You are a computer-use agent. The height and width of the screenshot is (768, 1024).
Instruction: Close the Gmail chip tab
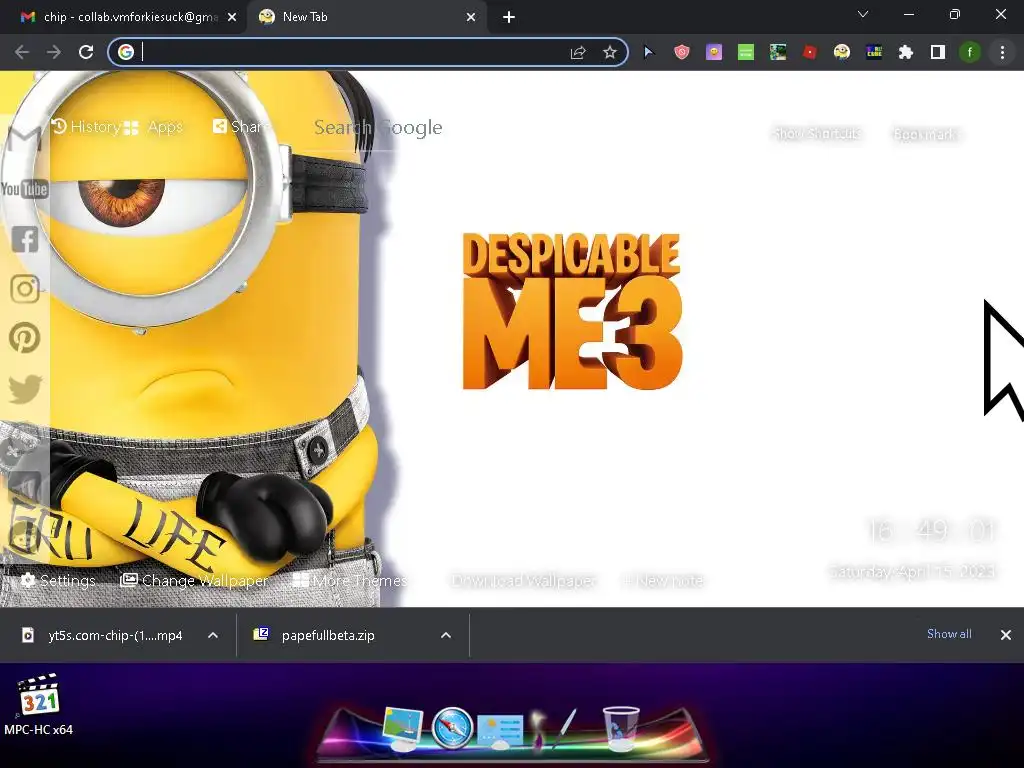pyautogui.click(x=232, y=18)
